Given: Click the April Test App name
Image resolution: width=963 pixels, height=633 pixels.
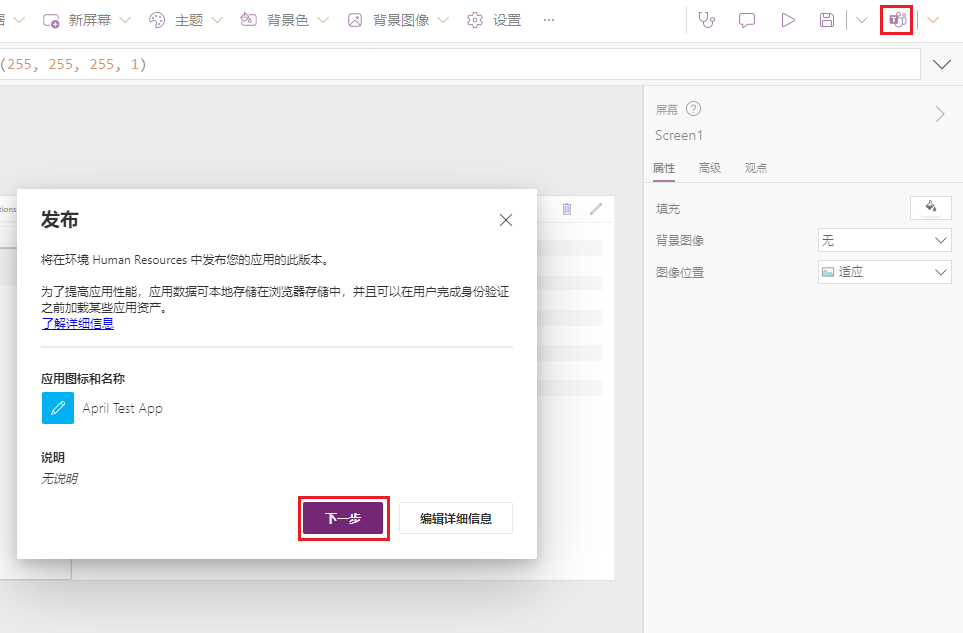Looking at the screenshot, I should [x=122, y=409].
